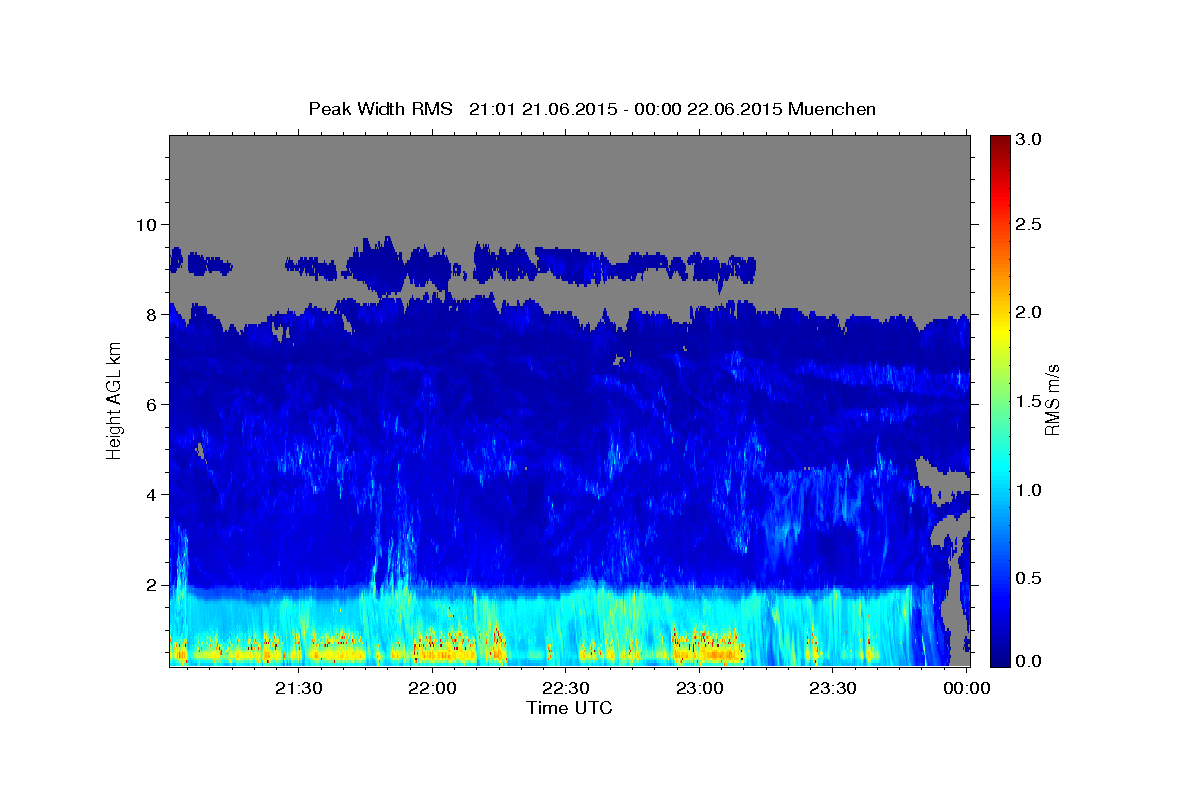Click the 22:30 time tick label
Viewport: 1200px width, 800px height.
pyautogui.click(x=565, y=689)
